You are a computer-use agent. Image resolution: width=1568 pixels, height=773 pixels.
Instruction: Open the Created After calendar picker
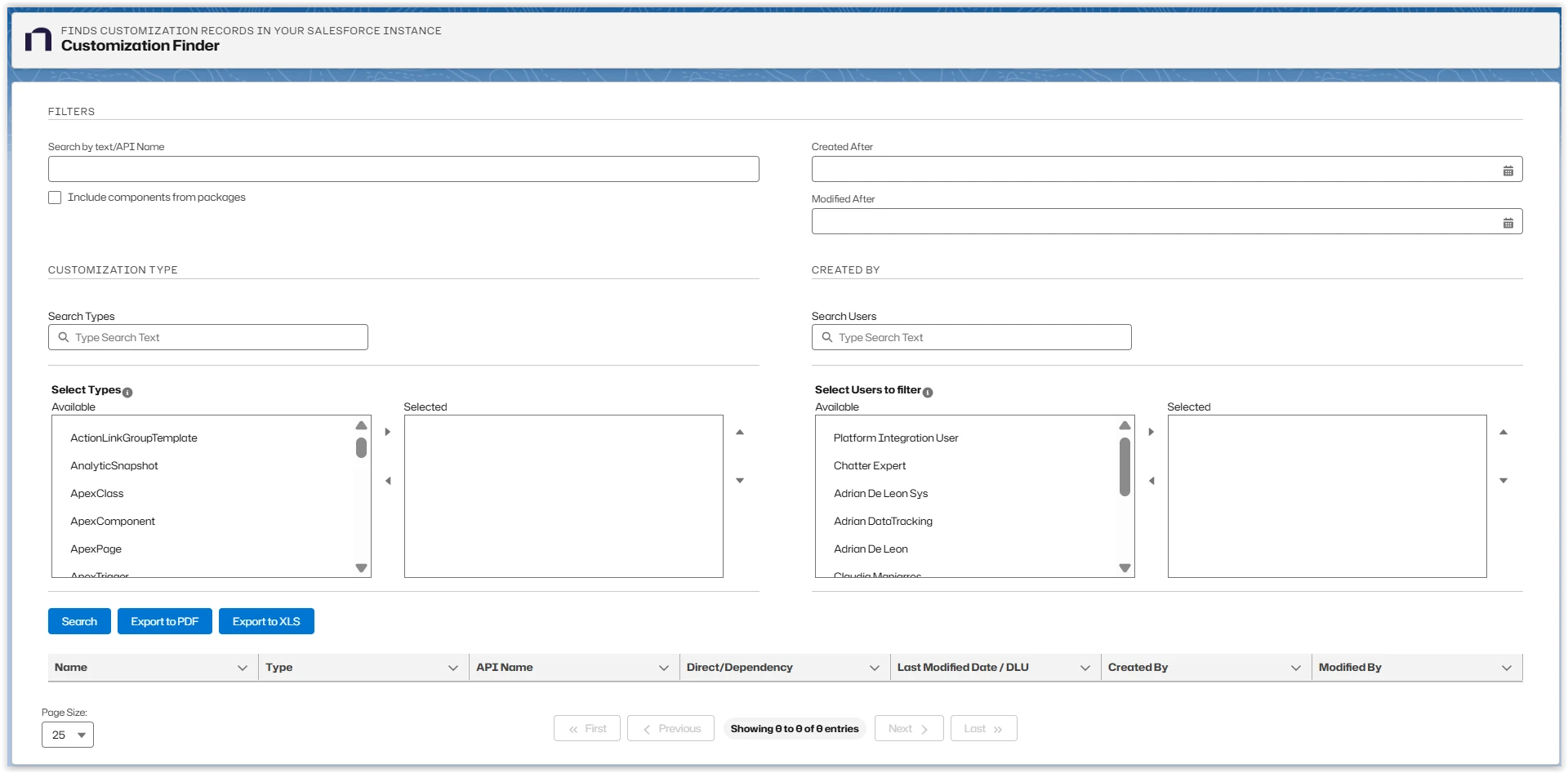tap(1508, 171)
